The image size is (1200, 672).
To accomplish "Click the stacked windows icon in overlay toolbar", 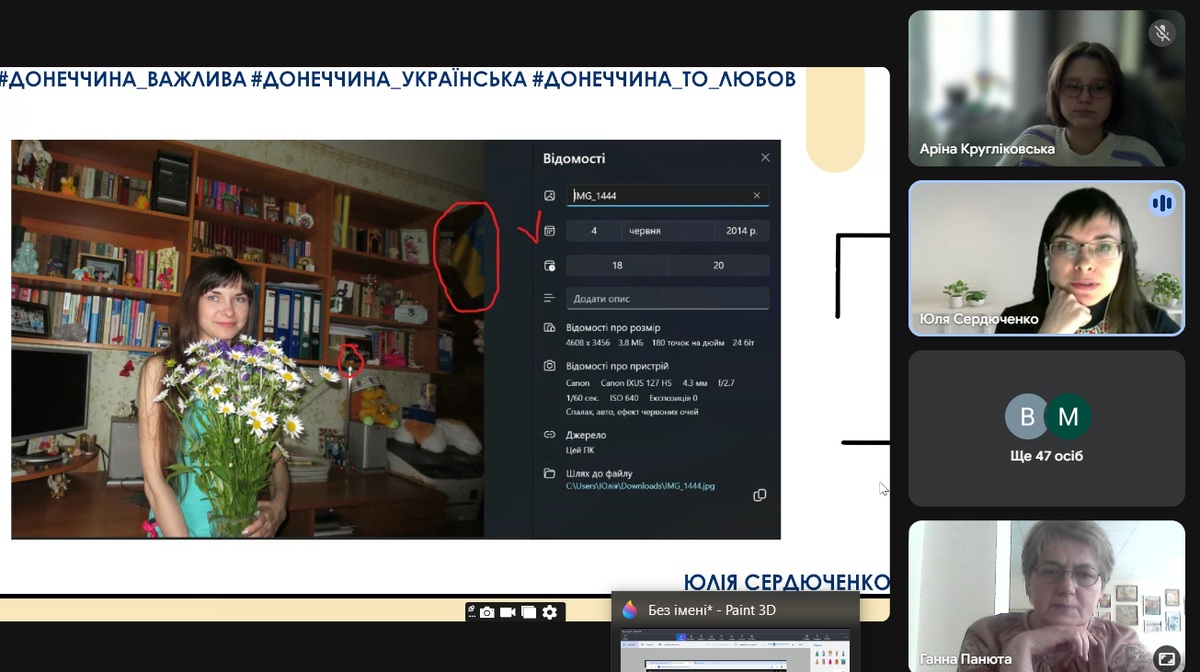I will click(x=528, y=612).
